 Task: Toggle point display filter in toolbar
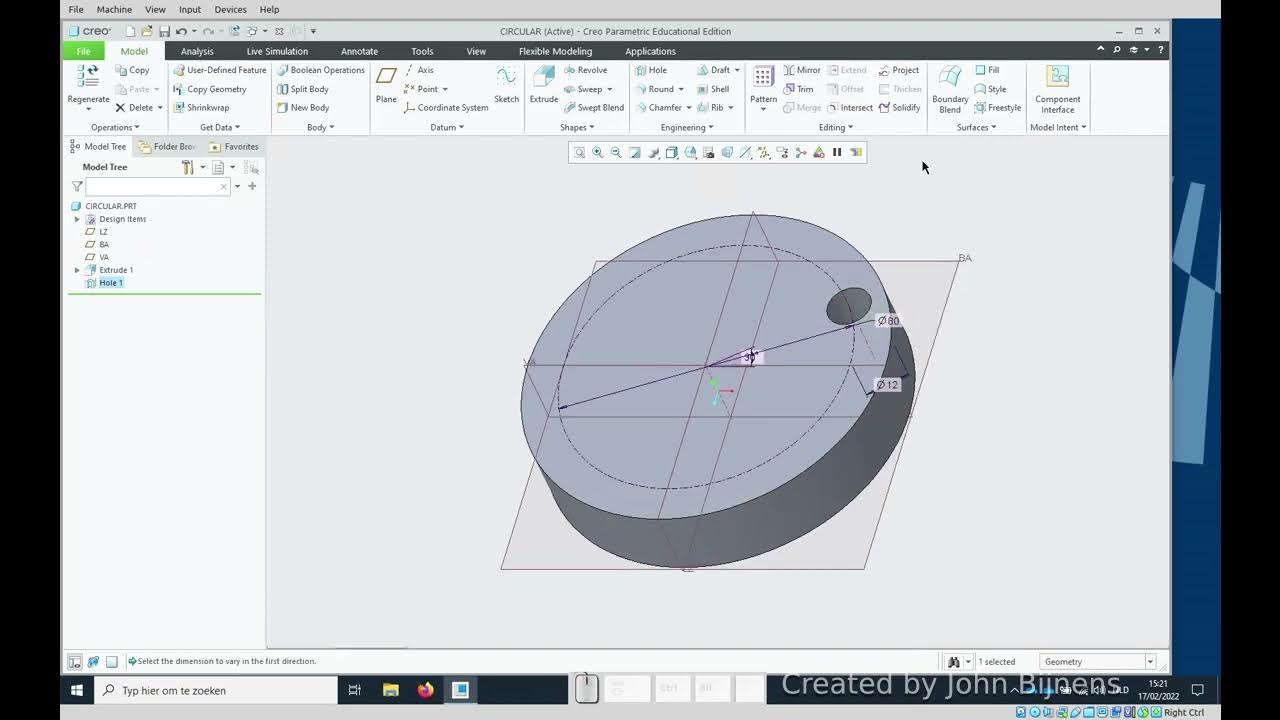(x=764, y=153)
